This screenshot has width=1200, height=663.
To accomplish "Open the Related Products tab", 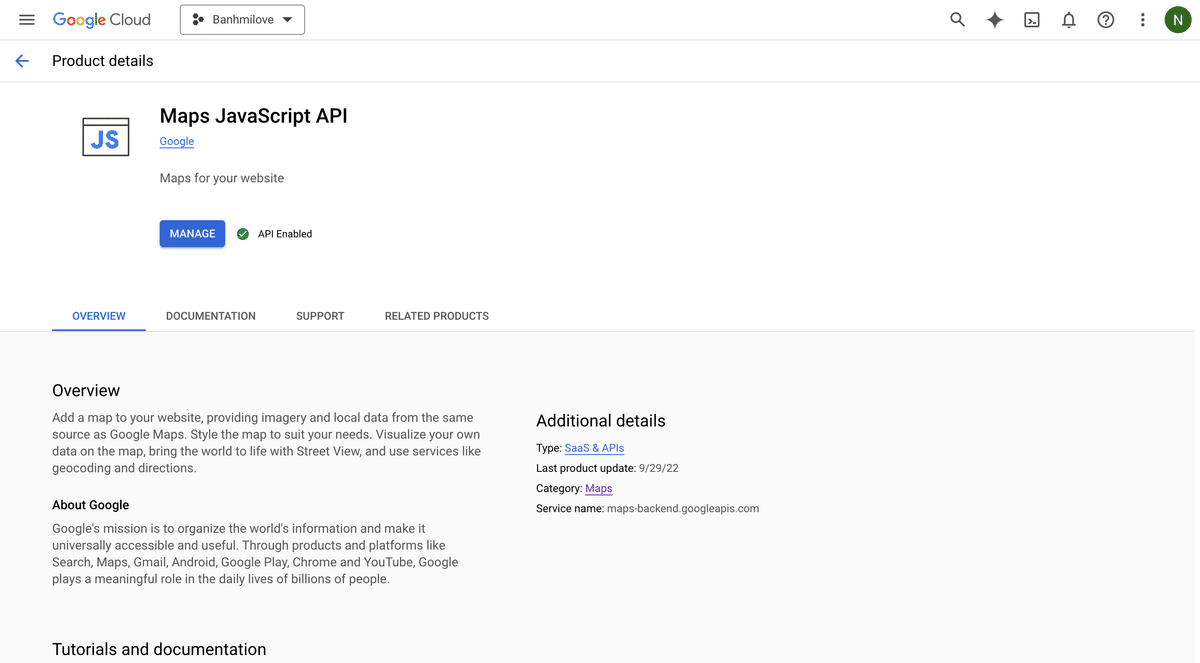I will coord(437,316).
